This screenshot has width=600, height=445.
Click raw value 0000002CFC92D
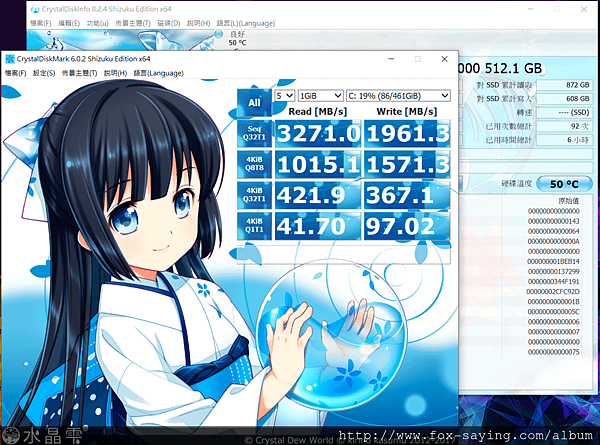point(553,292)
